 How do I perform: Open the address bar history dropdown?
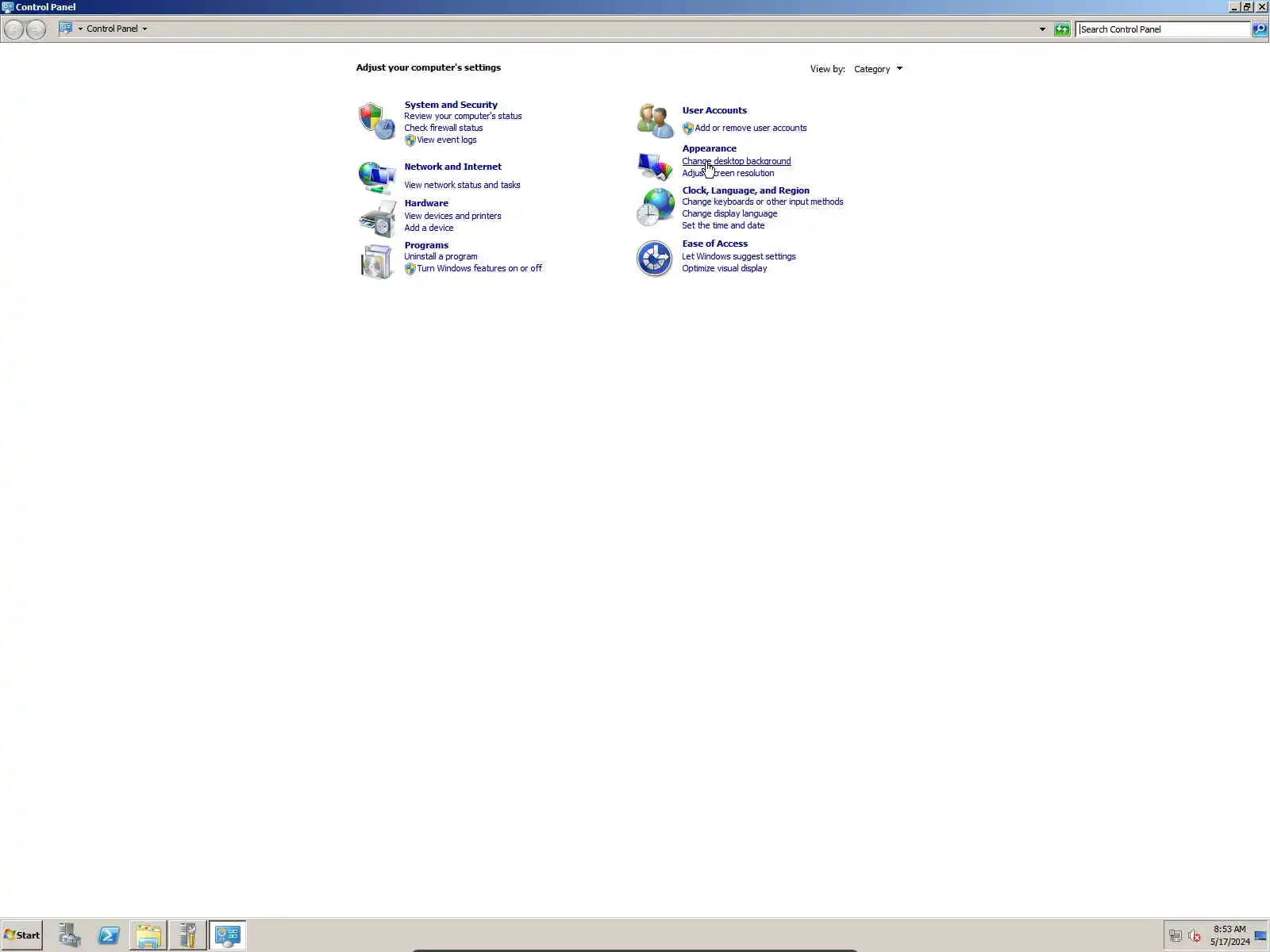pyautogui.click(x=1042, y=29)
